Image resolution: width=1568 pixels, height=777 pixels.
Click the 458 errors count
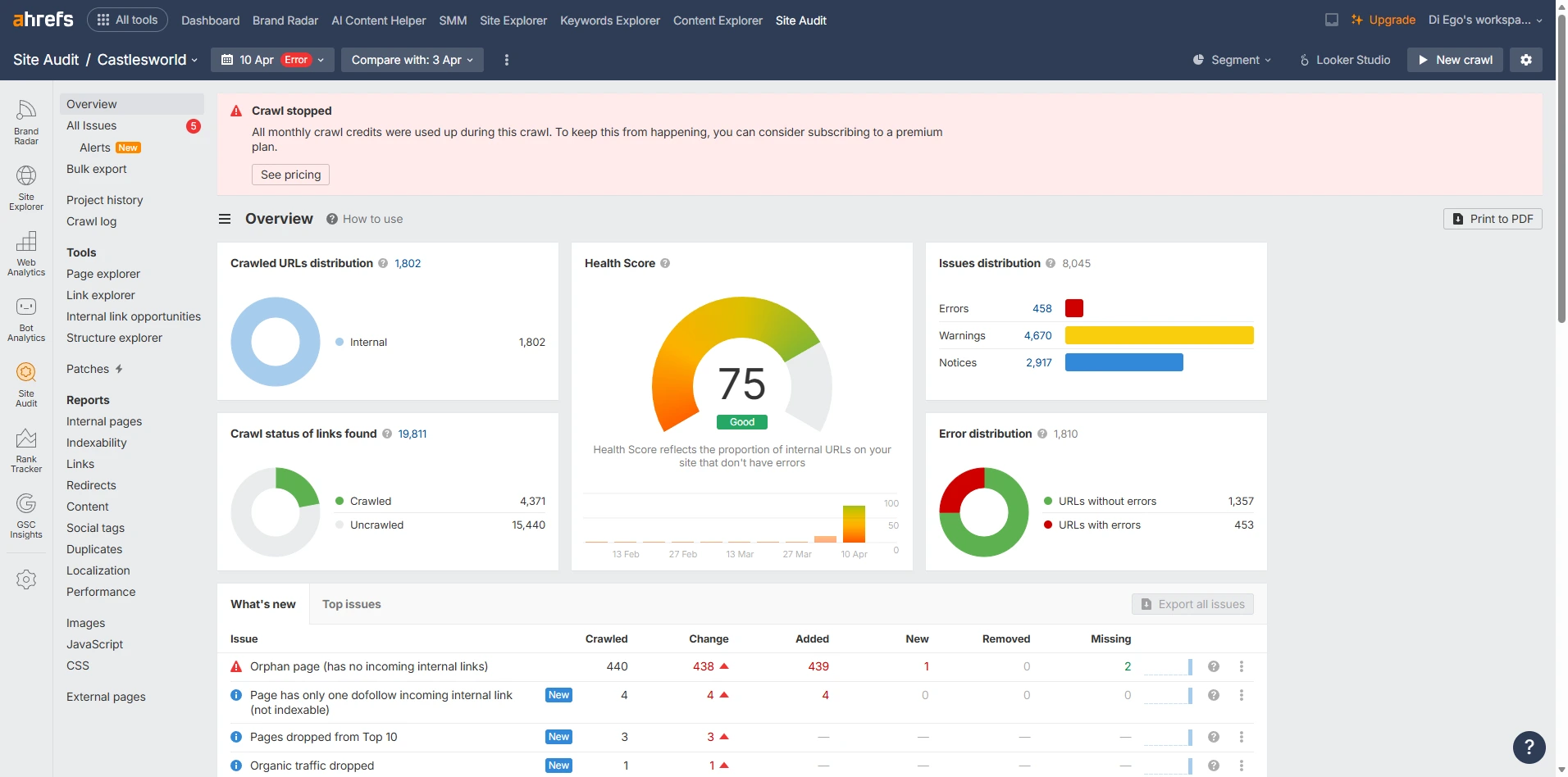[x=1042, y=308]
